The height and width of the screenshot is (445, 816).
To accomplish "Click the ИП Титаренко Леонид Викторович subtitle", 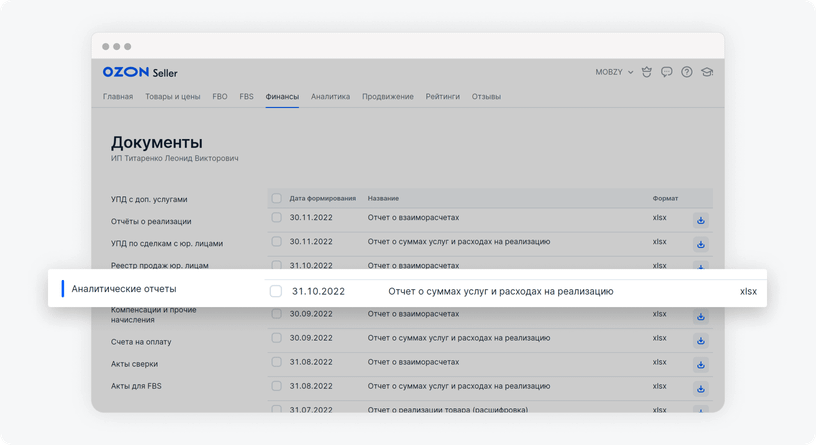I will [x=174, y=158].
